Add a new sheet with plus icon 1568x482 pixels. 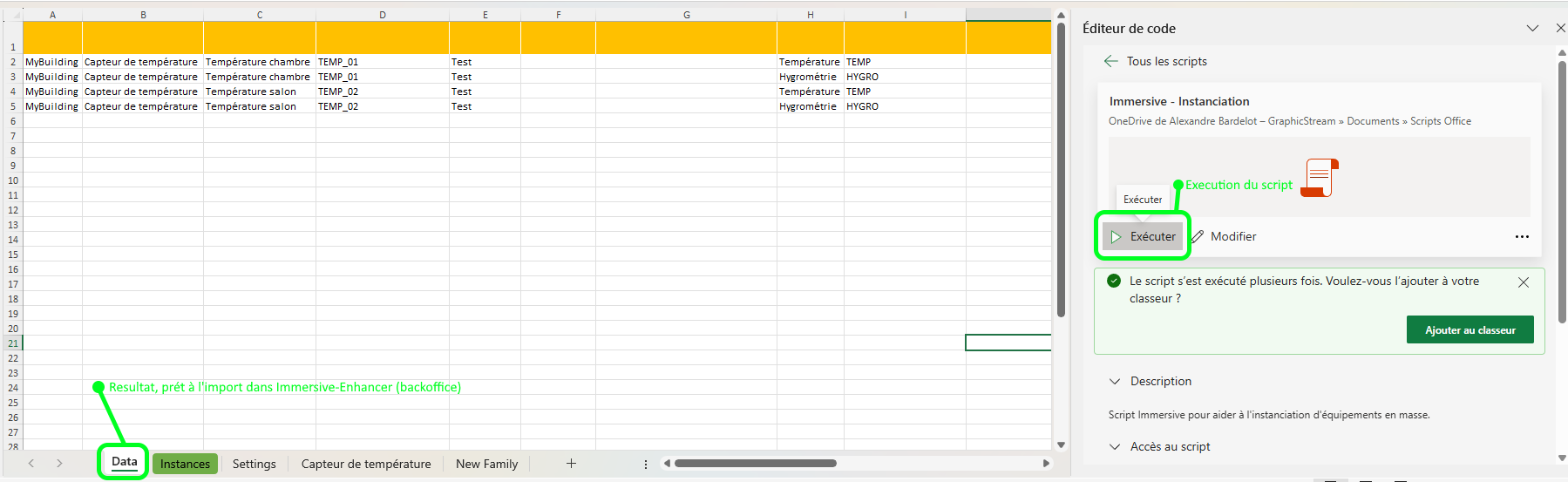[x=571, y=464]
